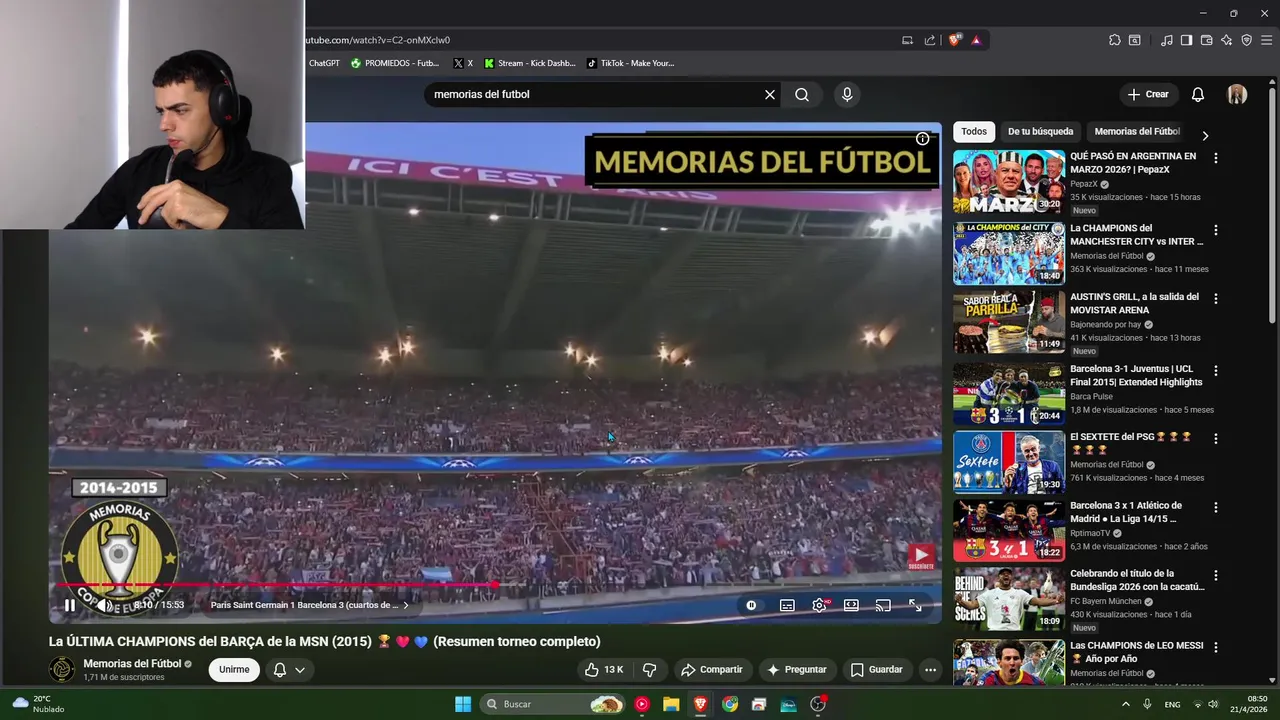Open options for 'La CHAMPIONS del MANCHESTER CITY' video
The image size is (1280, 720).
tap(1216, 230)
